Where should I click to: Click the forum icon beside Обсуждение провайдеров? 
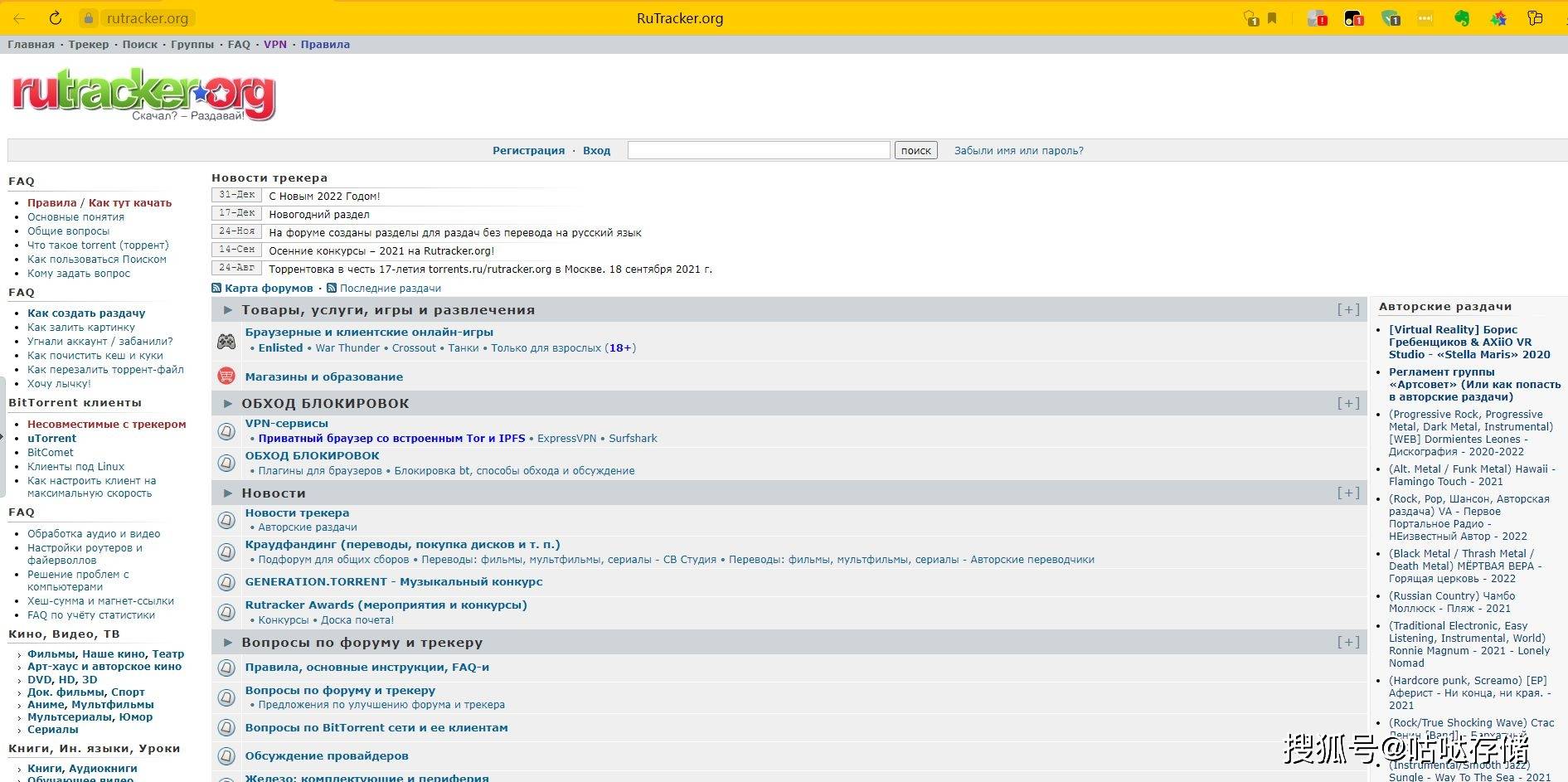(x=226, y=756)
